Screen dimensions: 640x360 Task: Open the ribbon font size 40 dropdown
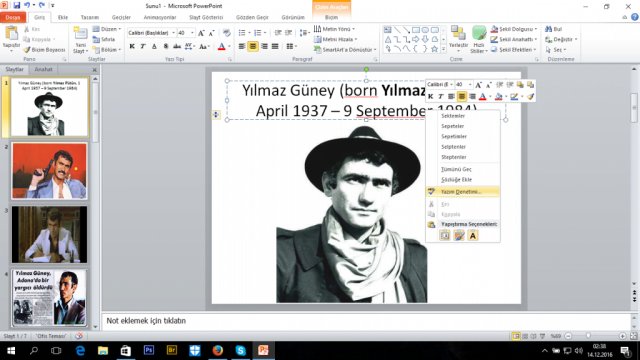click(x=192, y=33)
